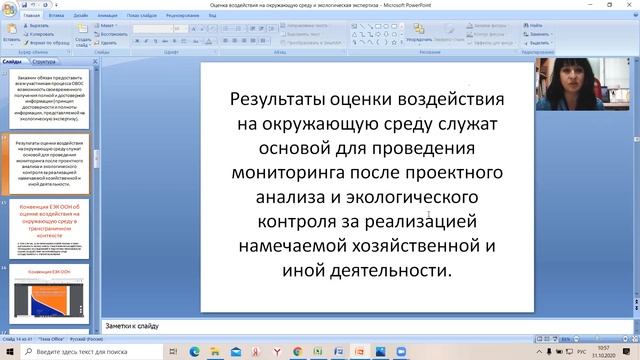Open the Arrange (Упорядочить) button
Viewport: 640px width, 360px height.
[x=419, y=33]
